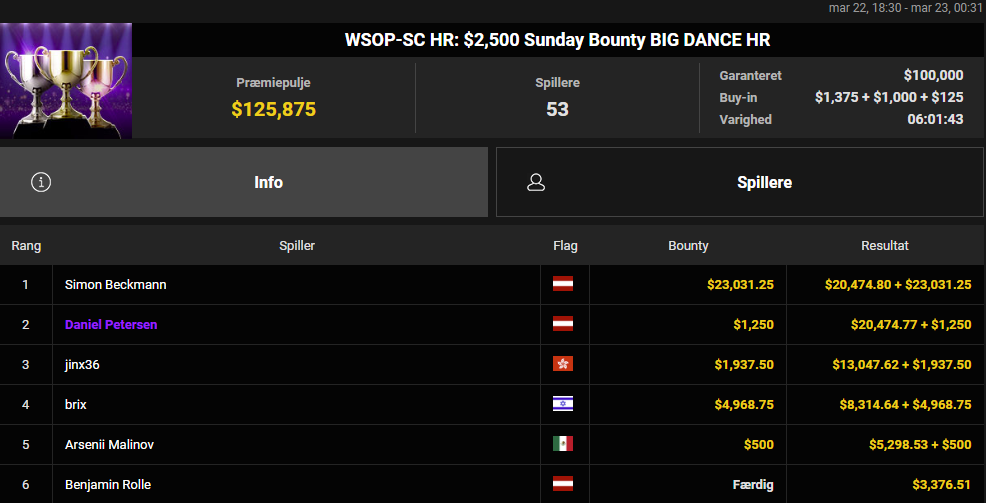The height and width of the screenshot is (503, 986).
Task: Click the Israel flag beside brix
Action: 563,404
